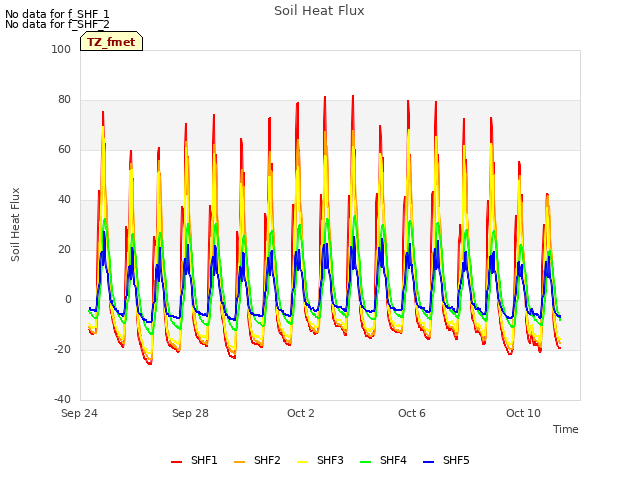Toggle SHF3 series in the legend
The height and width of the screenshot is (480, 640).
(x=320, y=460)
